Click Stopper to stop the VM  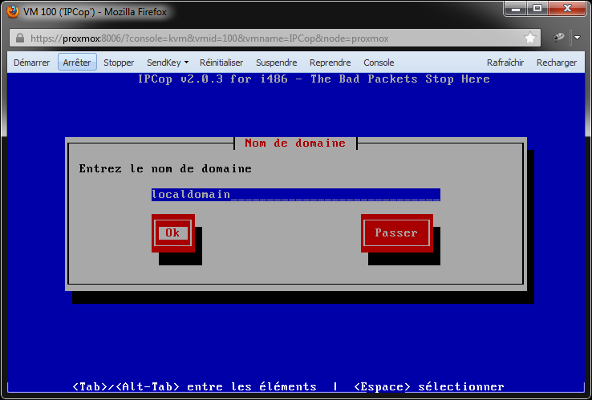pyautogui.click(x=119, y=63)
